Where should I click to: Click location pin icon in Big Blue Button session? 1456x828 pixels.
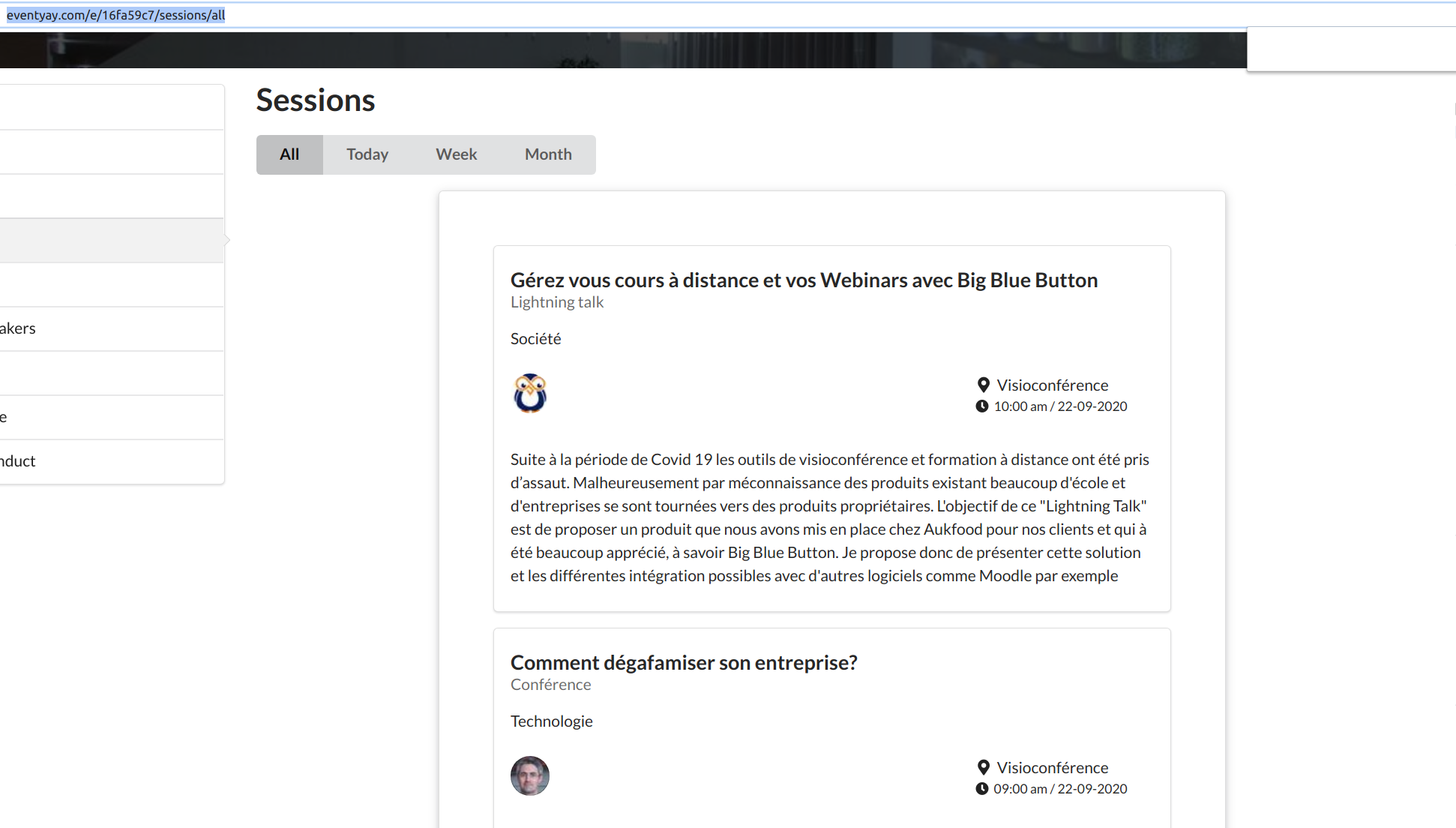[x=984, y=385]
